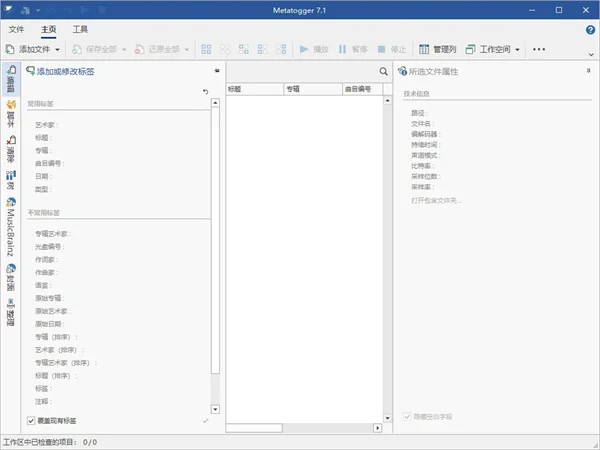The height and width of the screenshot is (450, 600).
Task: Select the 编辑 (Edit) sidebar tab
Action: (11, 79)
